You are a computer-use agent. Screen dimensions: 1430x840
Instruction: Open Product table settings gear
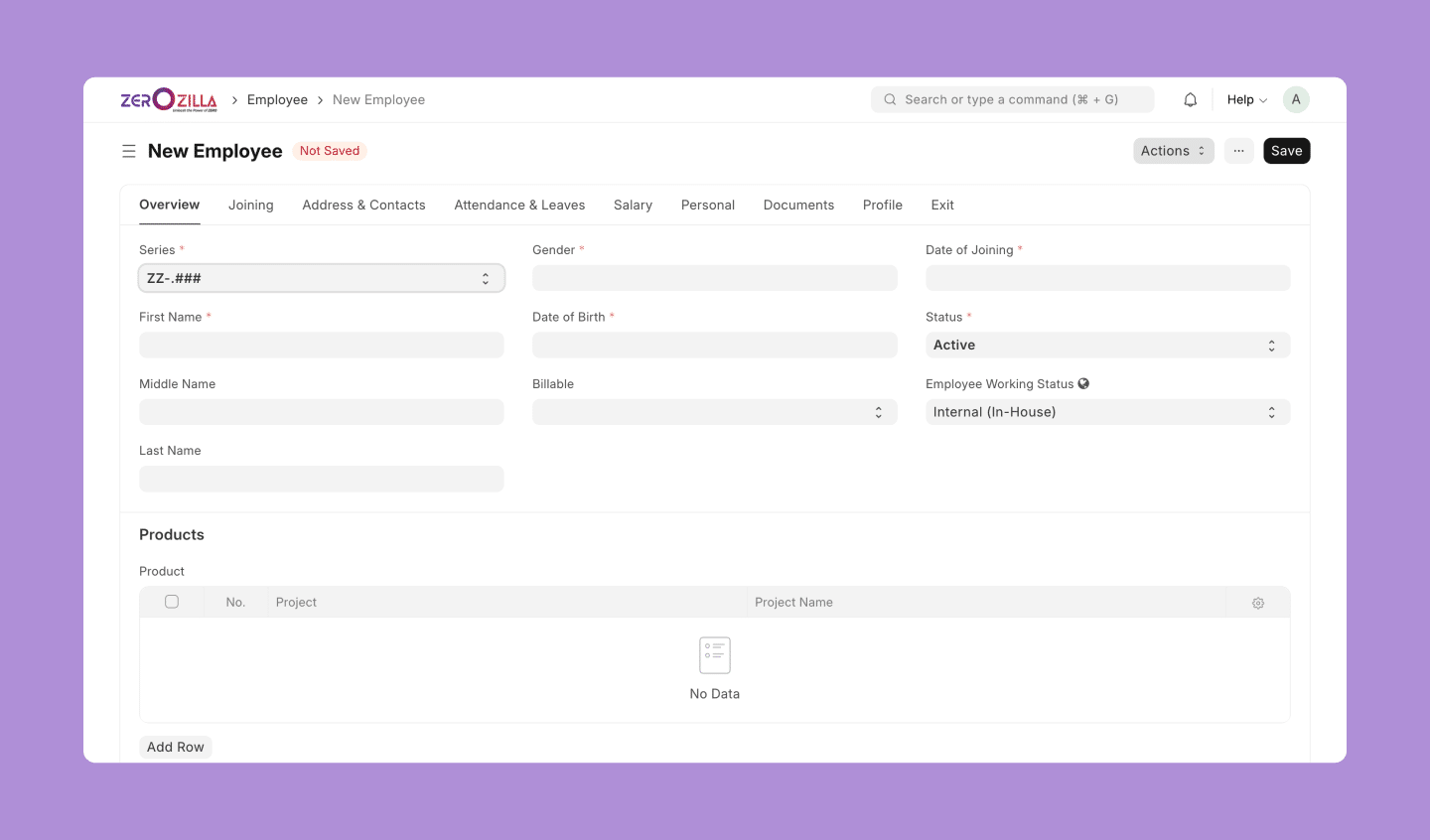[1258, 603]
